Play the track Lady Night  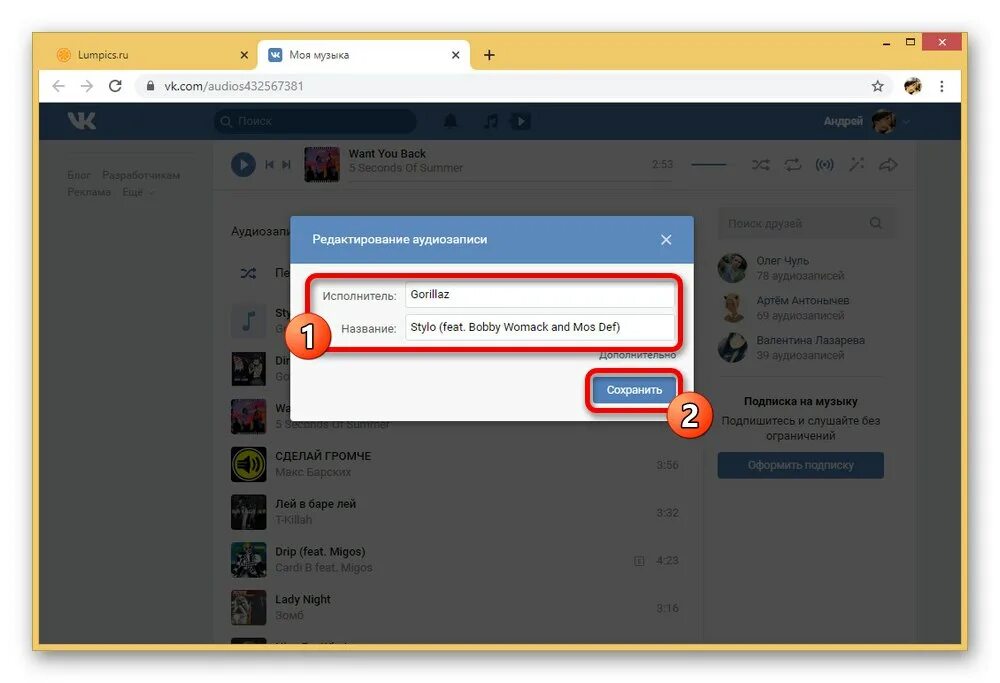248,607
